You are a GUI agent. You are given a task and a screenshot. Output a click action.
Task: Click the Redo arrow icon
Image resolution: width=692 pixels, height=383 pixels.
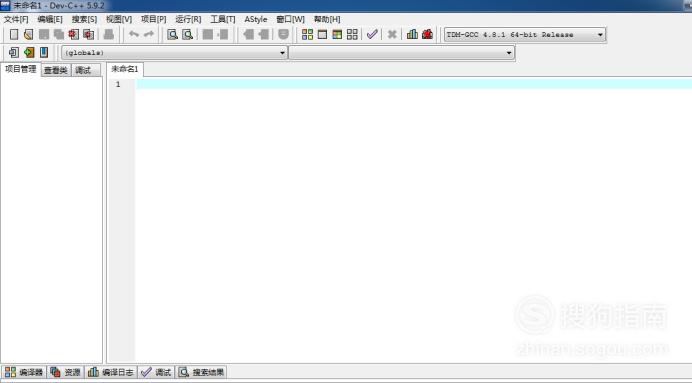click(149, 34)
